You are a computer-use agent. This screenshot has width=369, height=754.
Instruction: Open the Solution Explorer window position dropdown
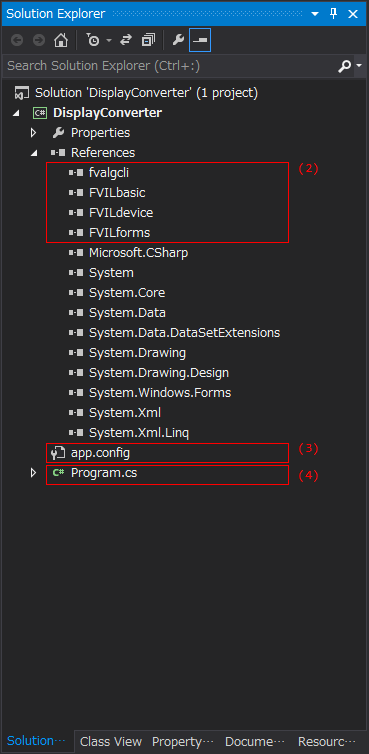click(315, 14)
